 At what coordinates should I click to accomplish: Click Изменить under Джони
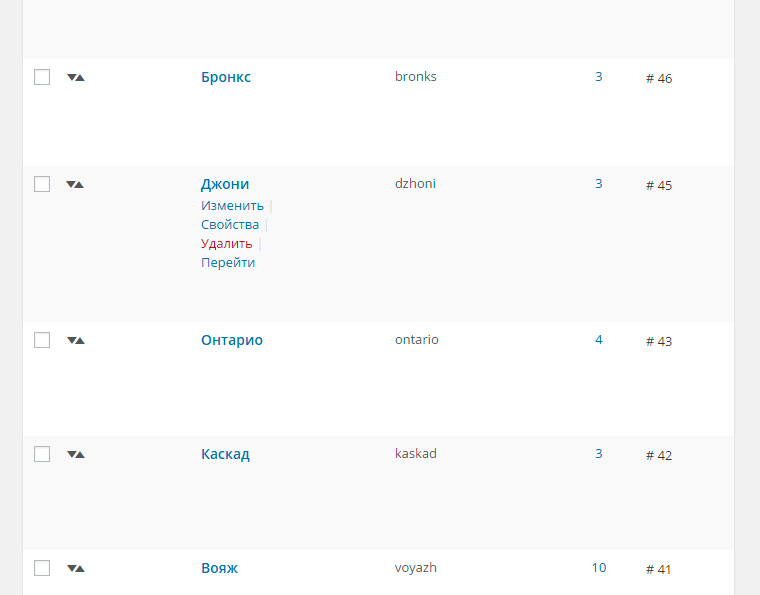(232, 205)
